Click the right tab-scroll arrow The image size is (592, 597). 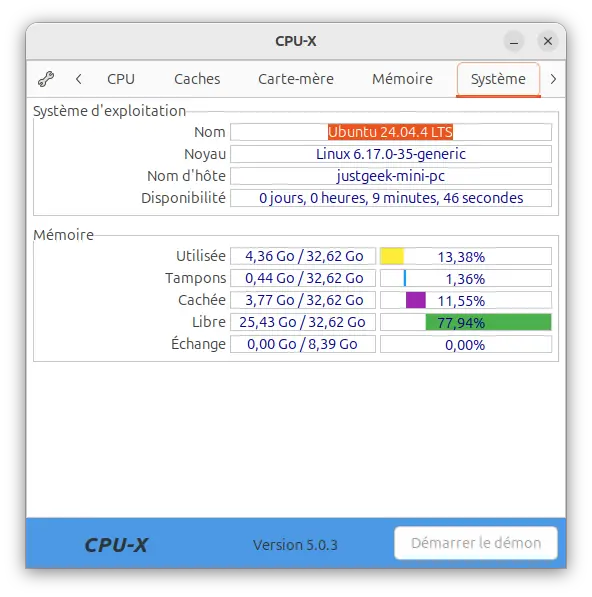coord(553,79)
